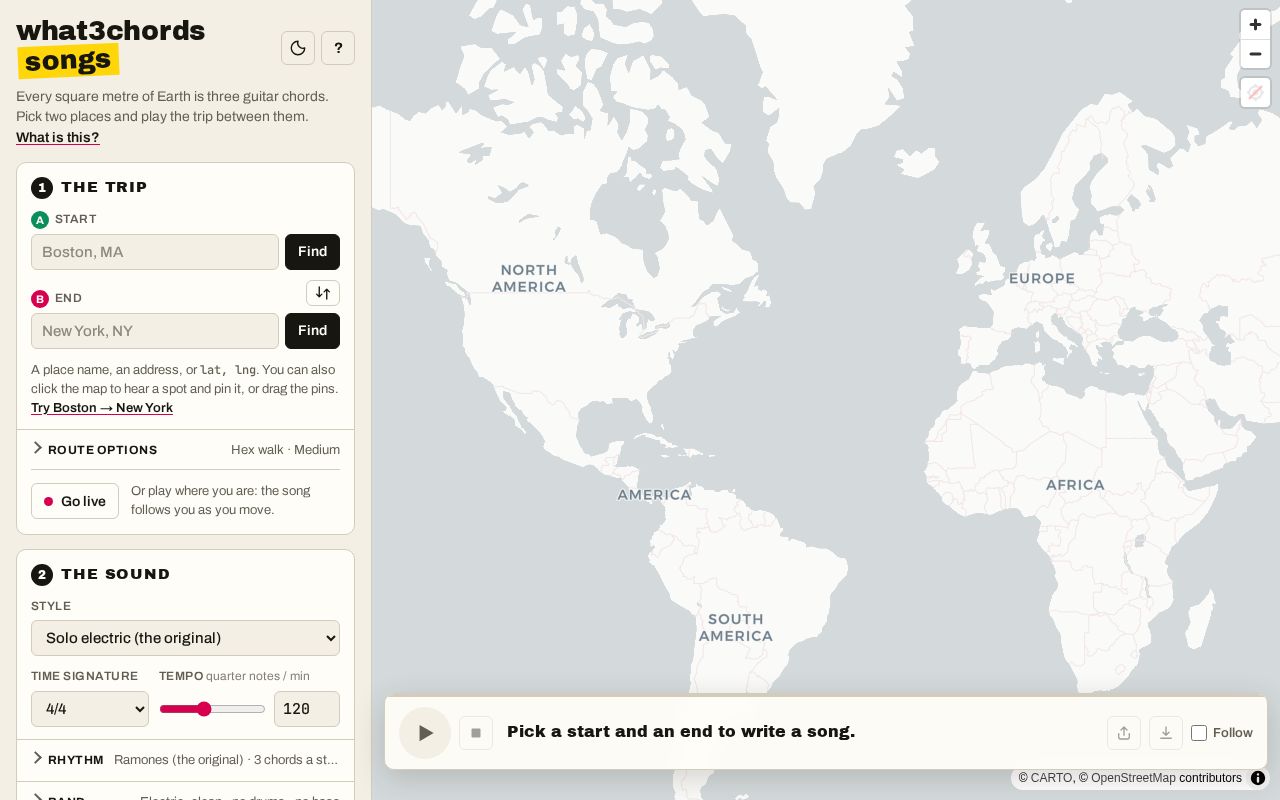Zoom out on the map
1280x800 pixels.
(x=1255, y=54)
